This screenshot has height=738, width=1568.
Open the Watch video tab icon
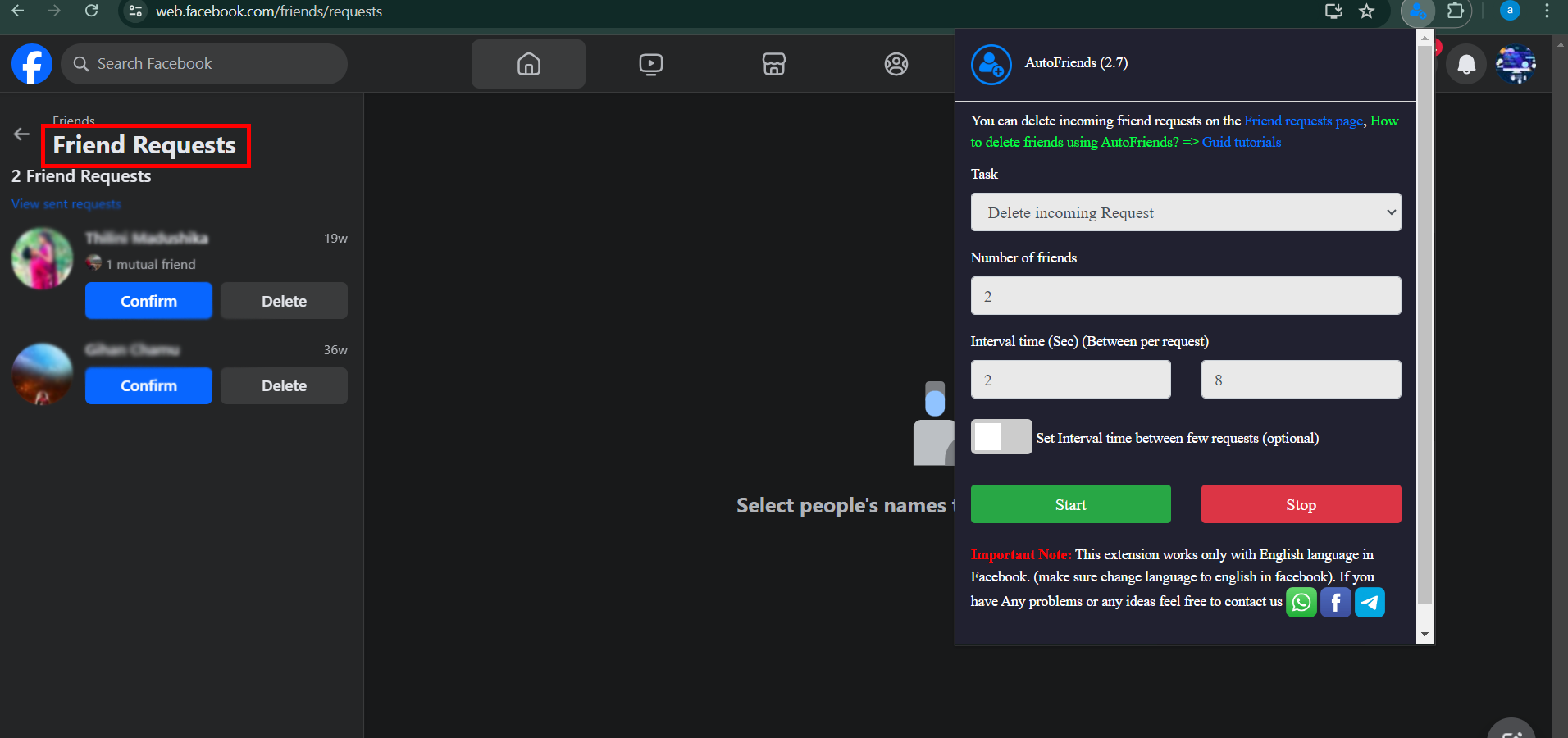coord(650,64)
